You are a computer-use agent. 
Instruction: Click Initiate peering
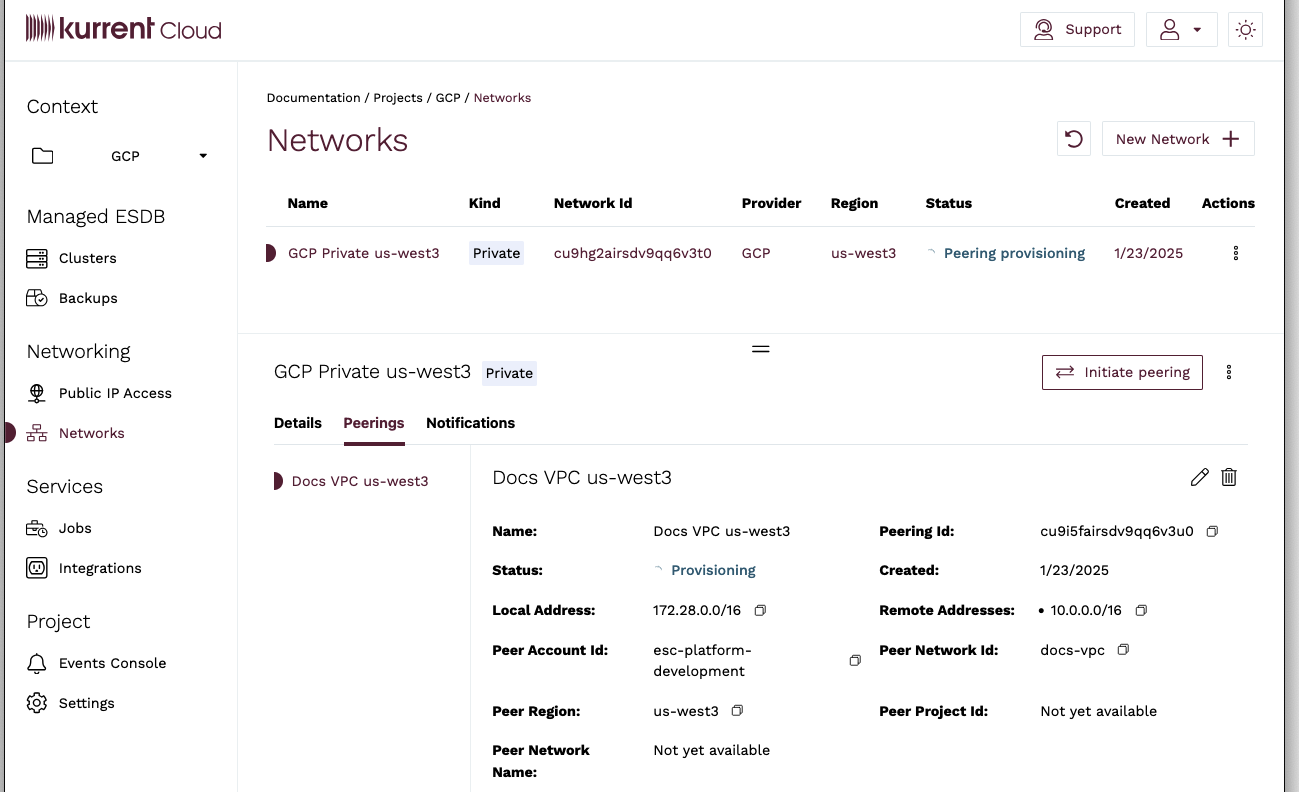tap(1122, 372)
